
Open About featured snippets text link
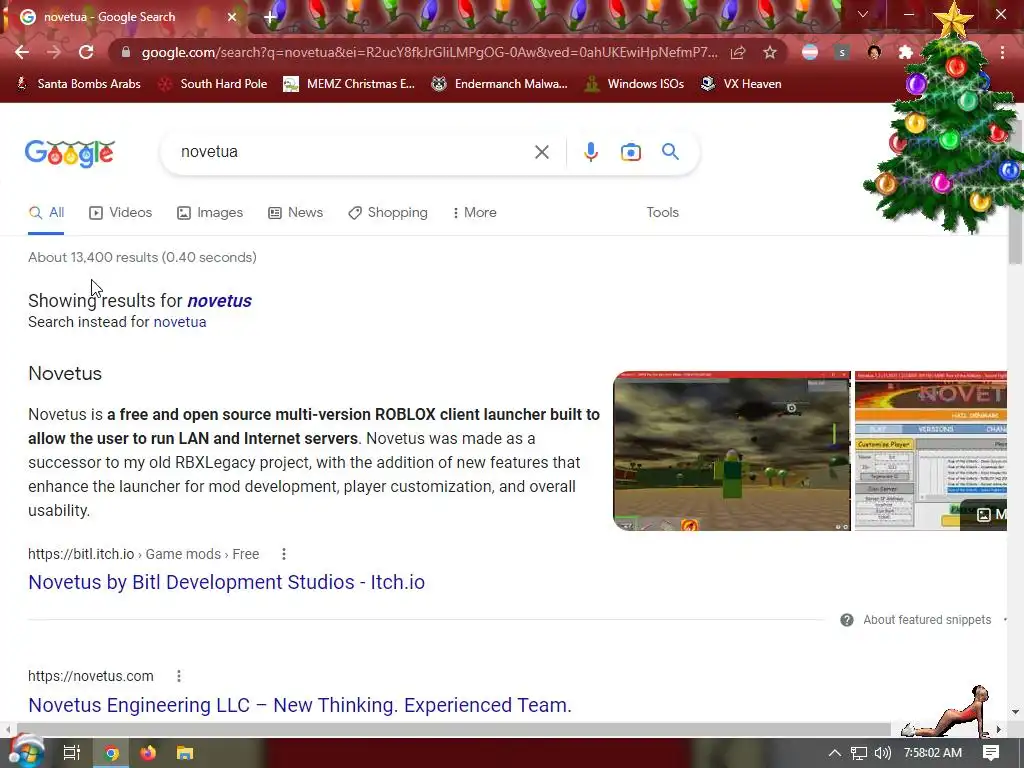click(927, 620)
